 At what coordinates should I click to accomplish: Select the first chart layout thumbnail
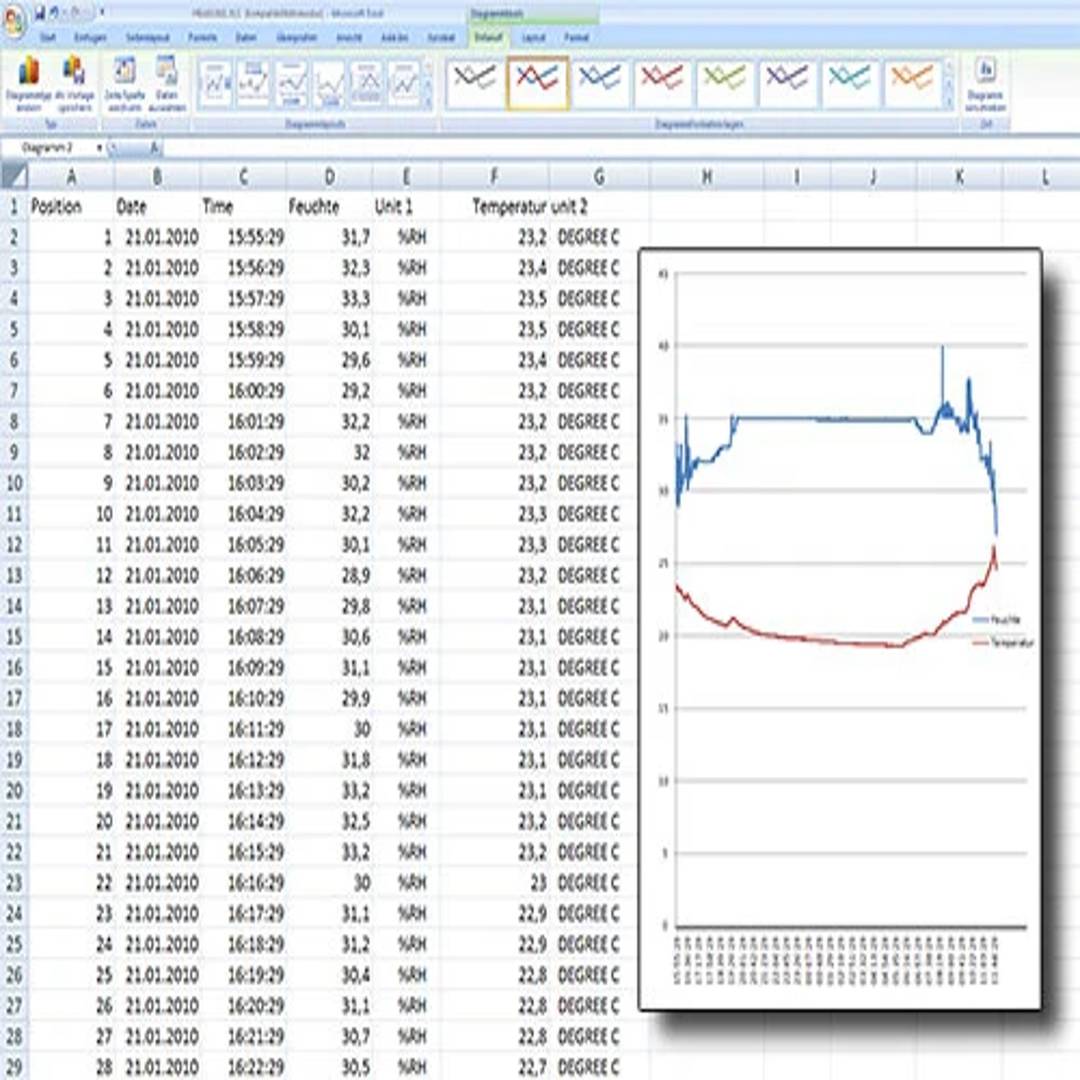(x=215, y=83)
